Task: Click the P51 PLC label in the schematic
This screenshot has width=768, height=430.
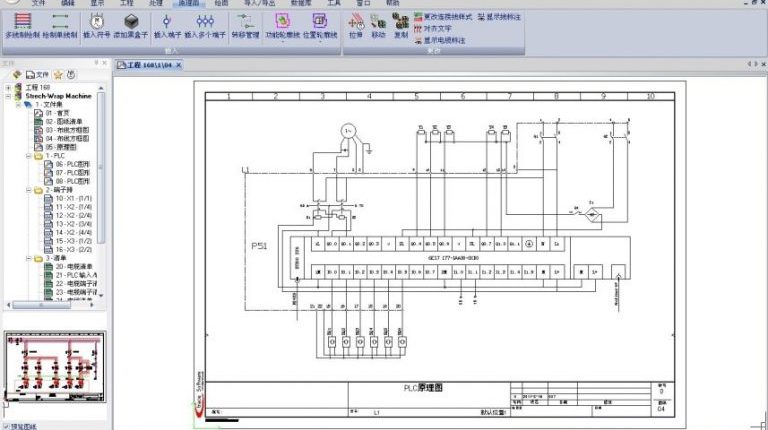Action: point(259,246)
